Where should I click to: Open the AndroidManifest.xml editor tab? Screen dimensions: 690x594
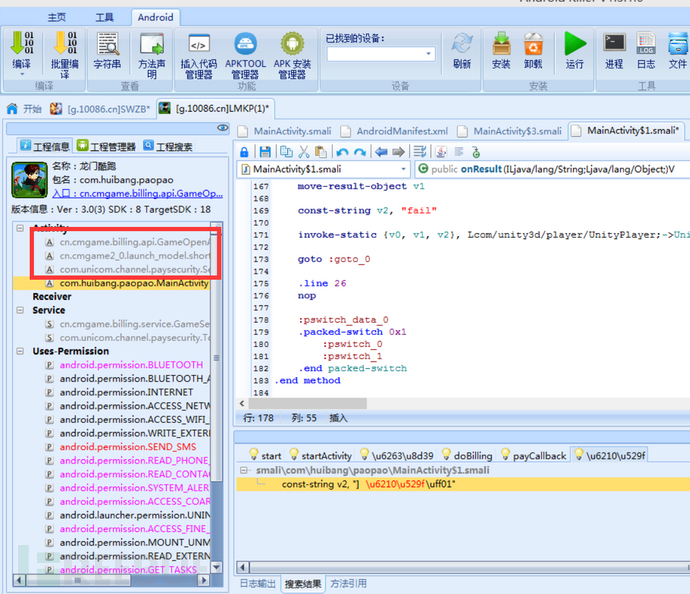pos(394,131)
